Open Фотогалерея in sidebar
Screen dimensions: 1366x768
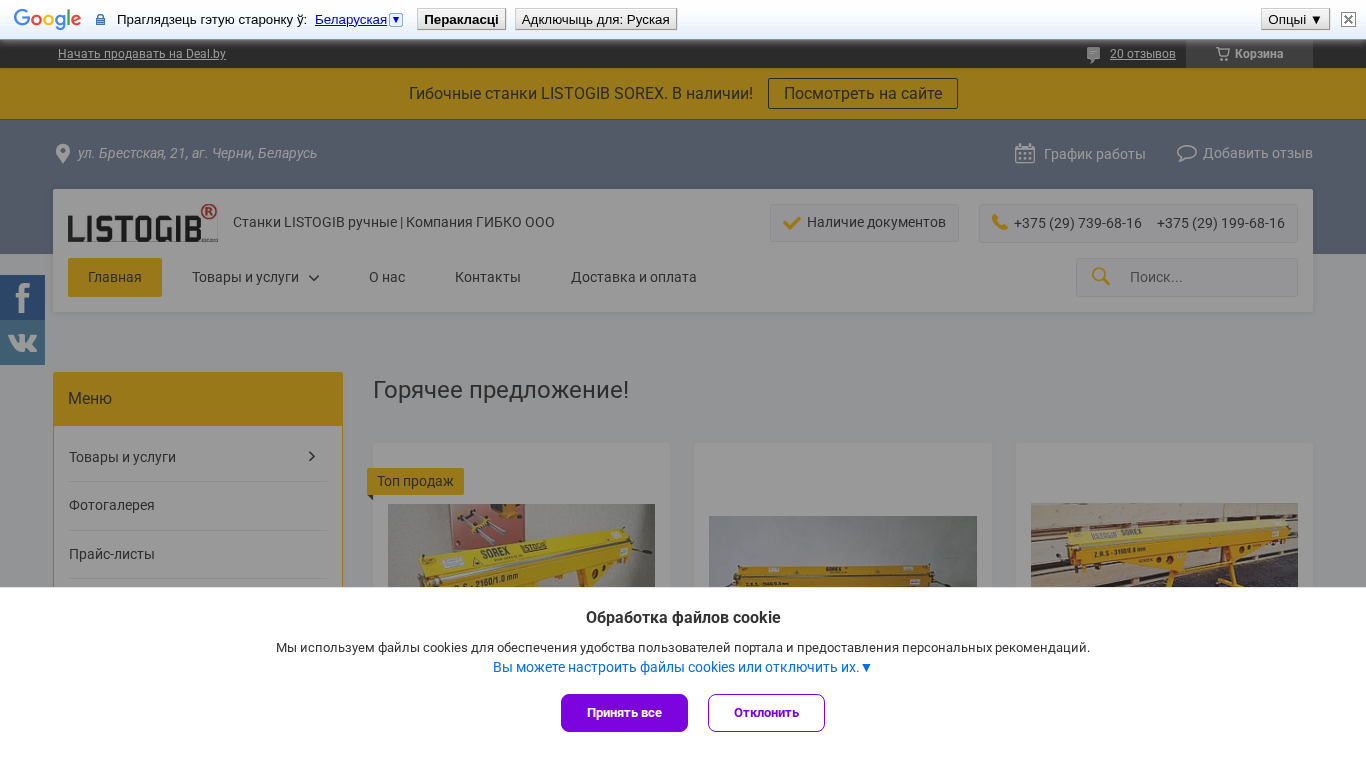[112, 505]
